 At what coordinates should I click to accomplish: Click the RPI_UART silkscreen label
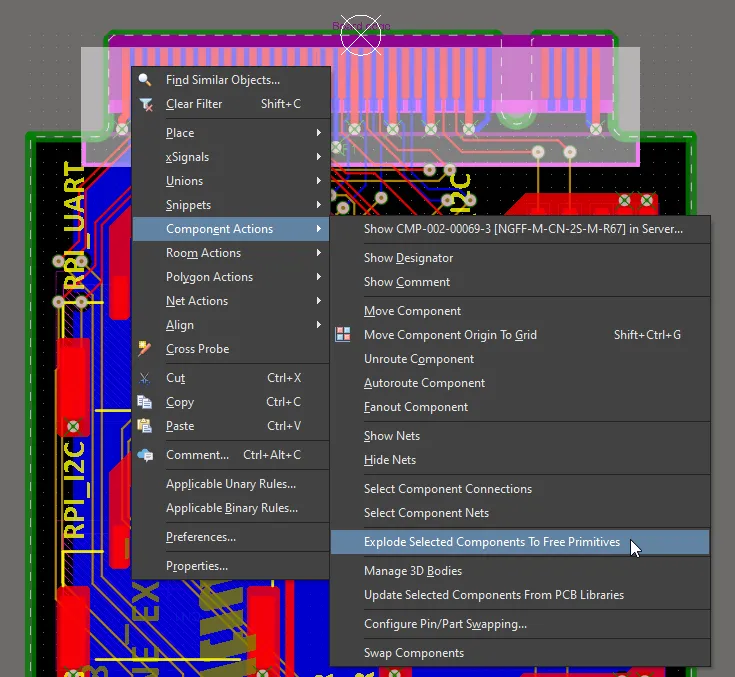point(75,225)
